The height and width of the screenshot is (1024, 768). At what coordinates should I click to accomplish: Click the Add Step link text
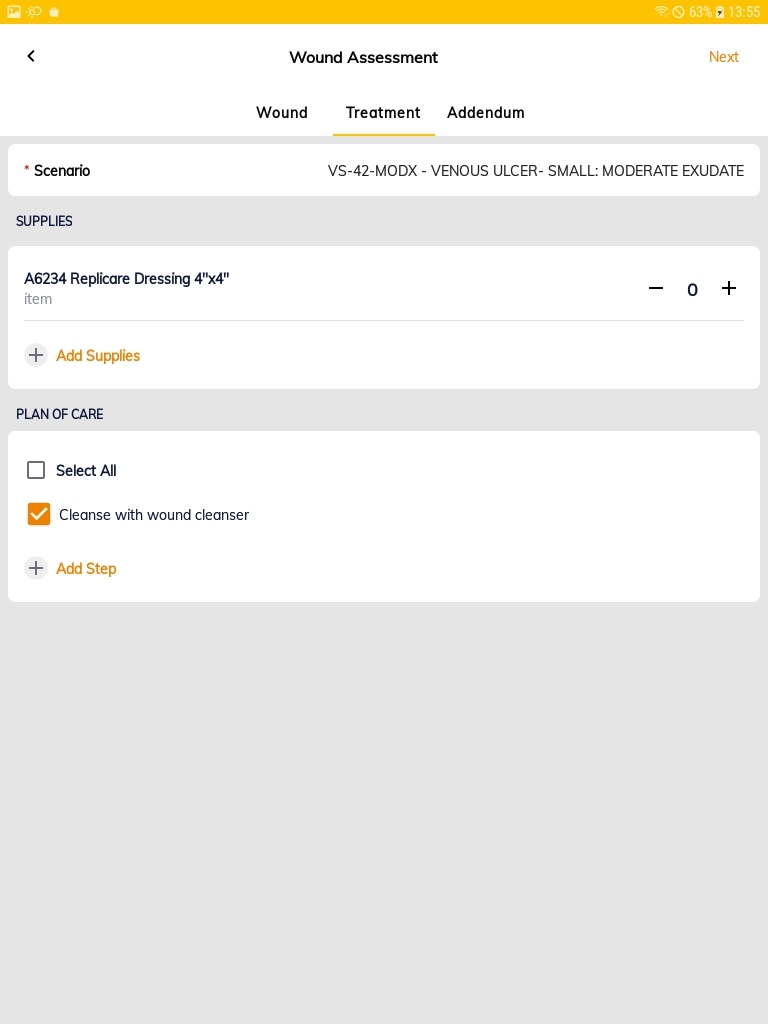(86, 568)
